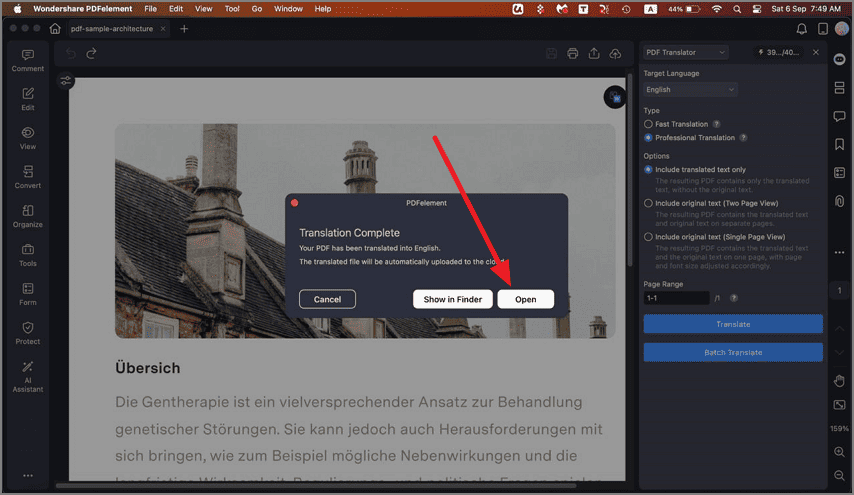Open the Edit menu in menu bar
This screenshot has width=854, height=495.
tap(176, 9)
